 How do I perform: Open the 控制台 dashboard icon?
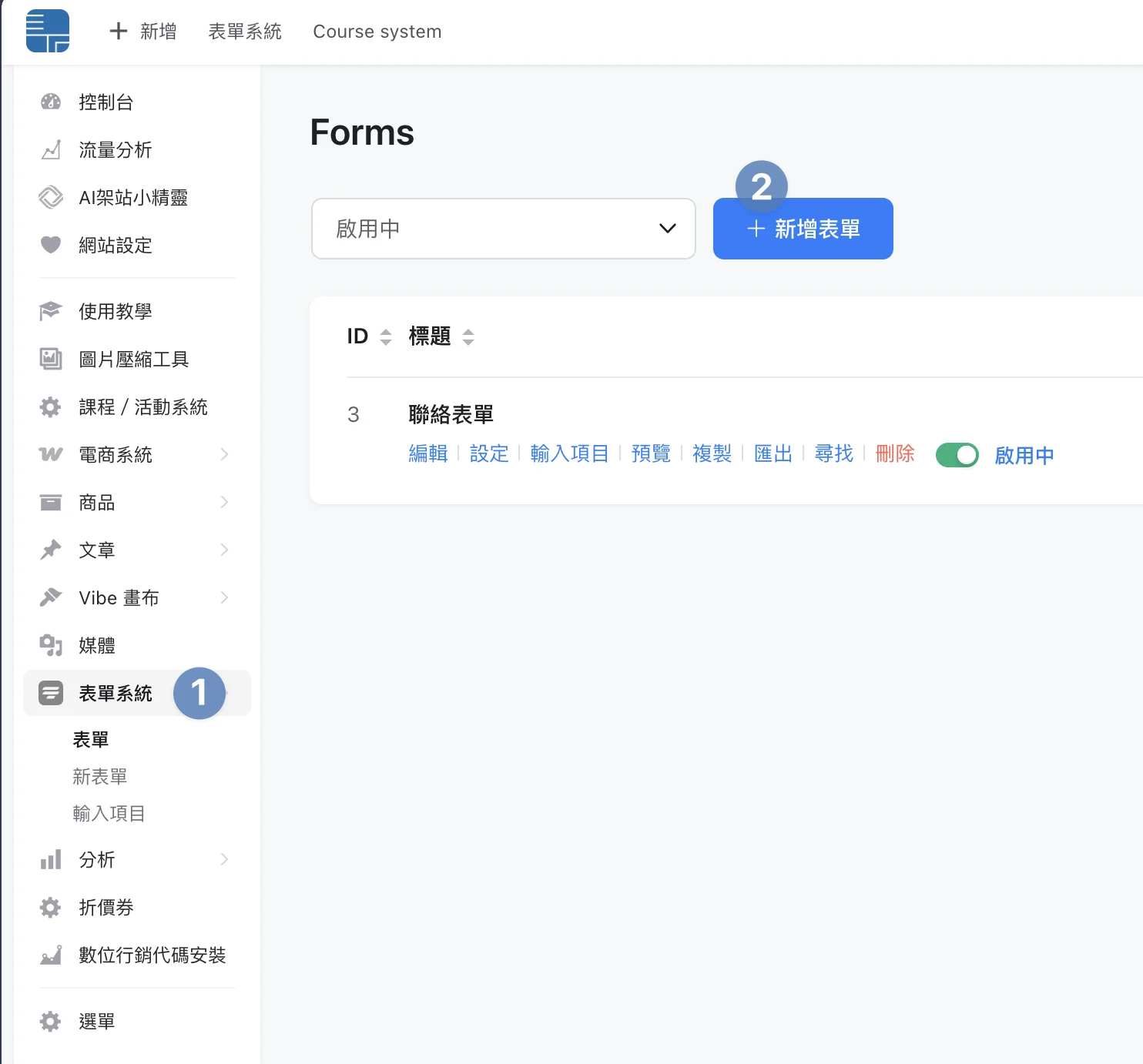(51, 102)
